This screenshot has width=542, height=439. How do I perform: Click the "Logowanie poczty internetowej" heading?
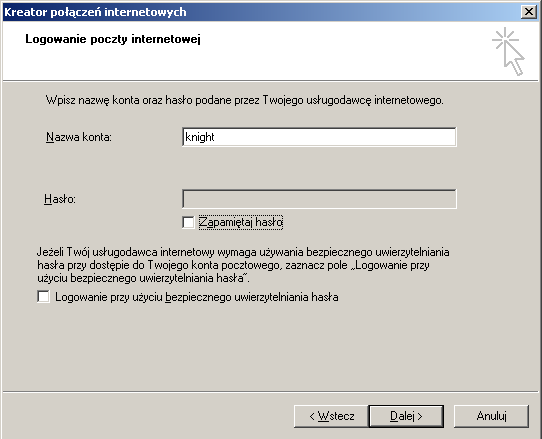[113, 39]
